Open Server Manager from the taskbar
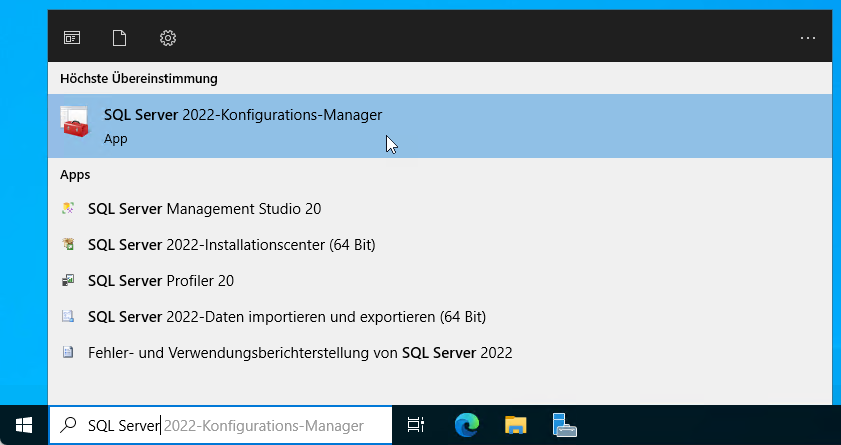 [564, 425]
